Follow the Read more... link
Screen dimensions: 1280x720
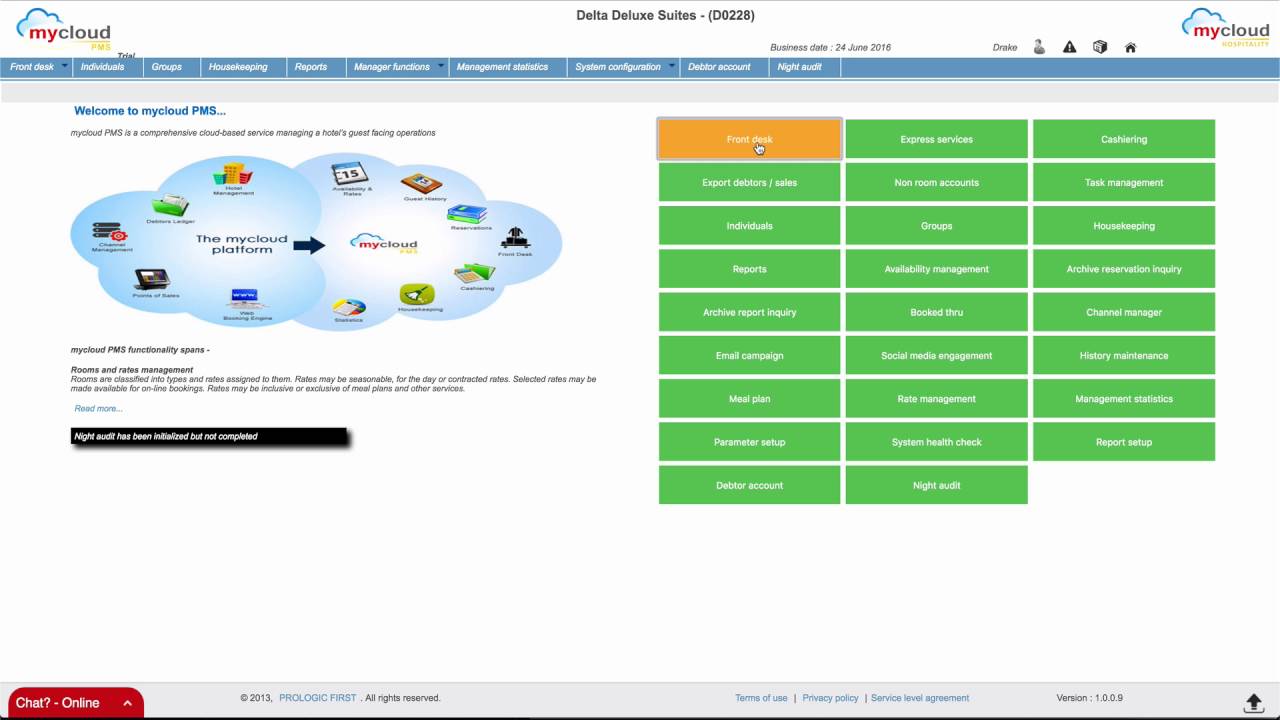(98, 408)
